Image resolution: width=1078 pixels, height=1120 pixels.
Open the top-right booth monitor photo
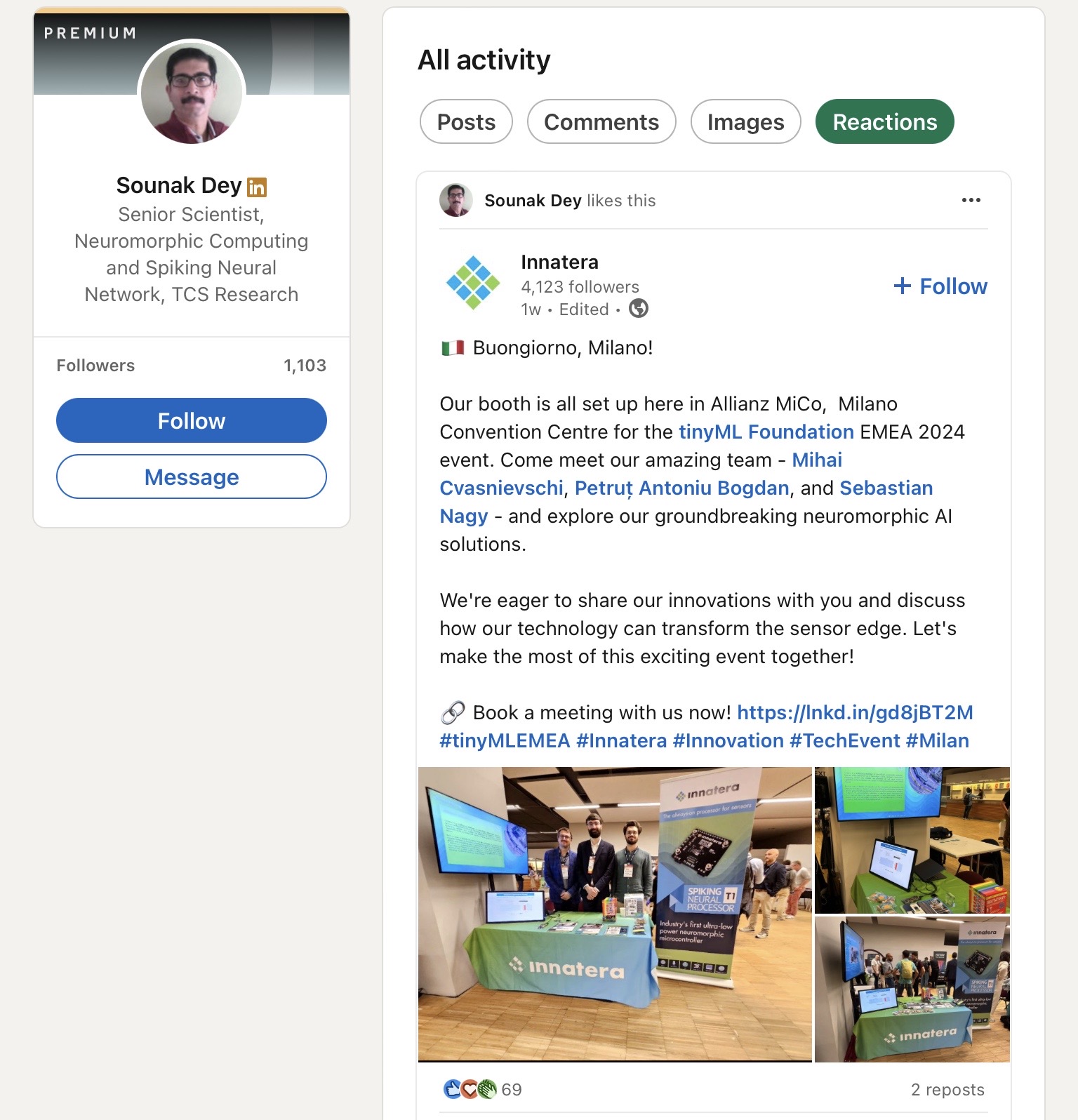pyautogui.click(x=912, y=840)
